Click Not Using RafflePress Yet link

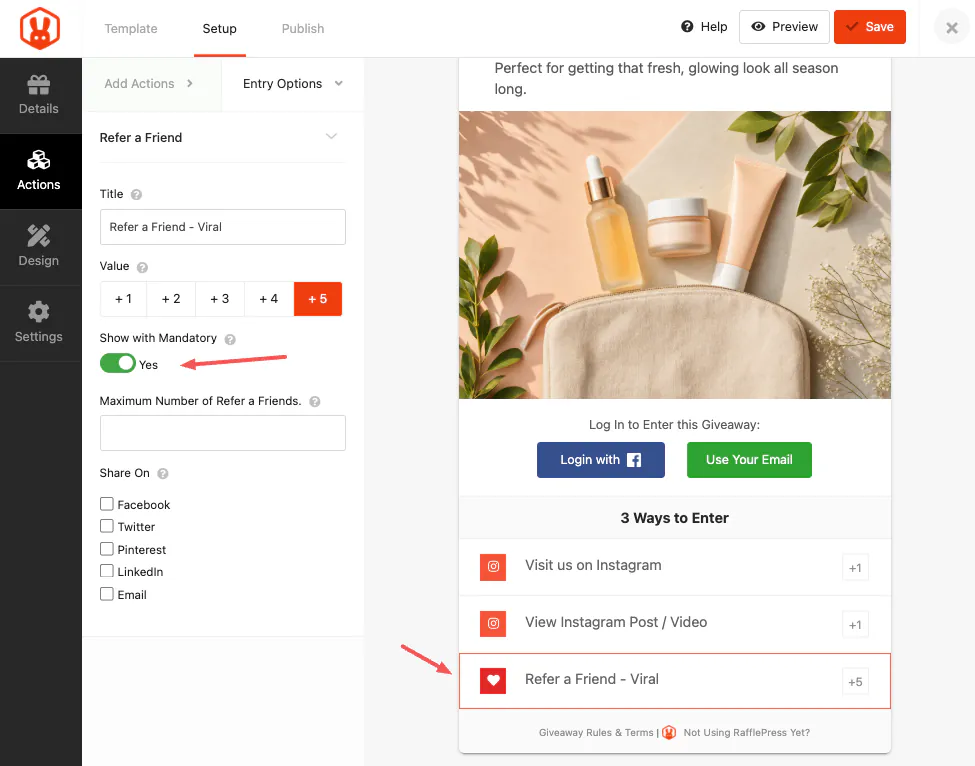(746, 733)
